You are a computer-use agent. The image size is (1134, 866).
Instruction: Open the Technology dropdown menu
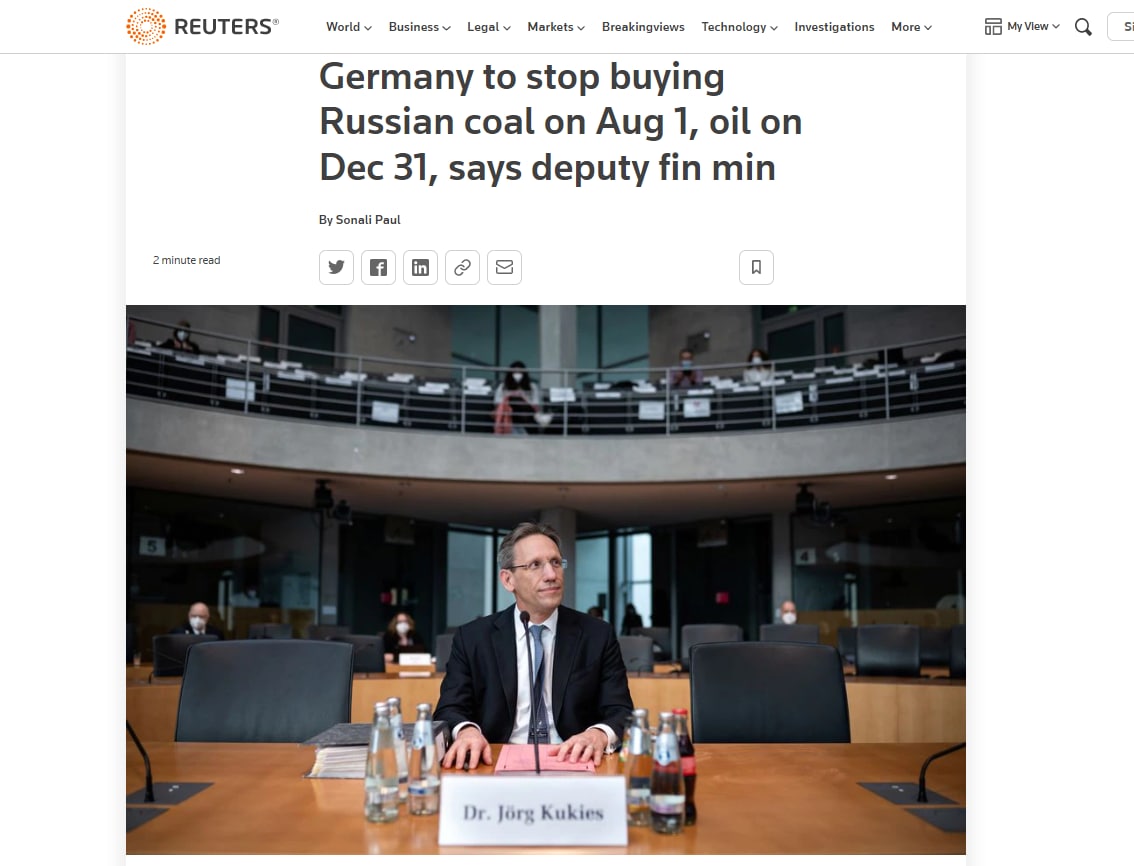739,27
